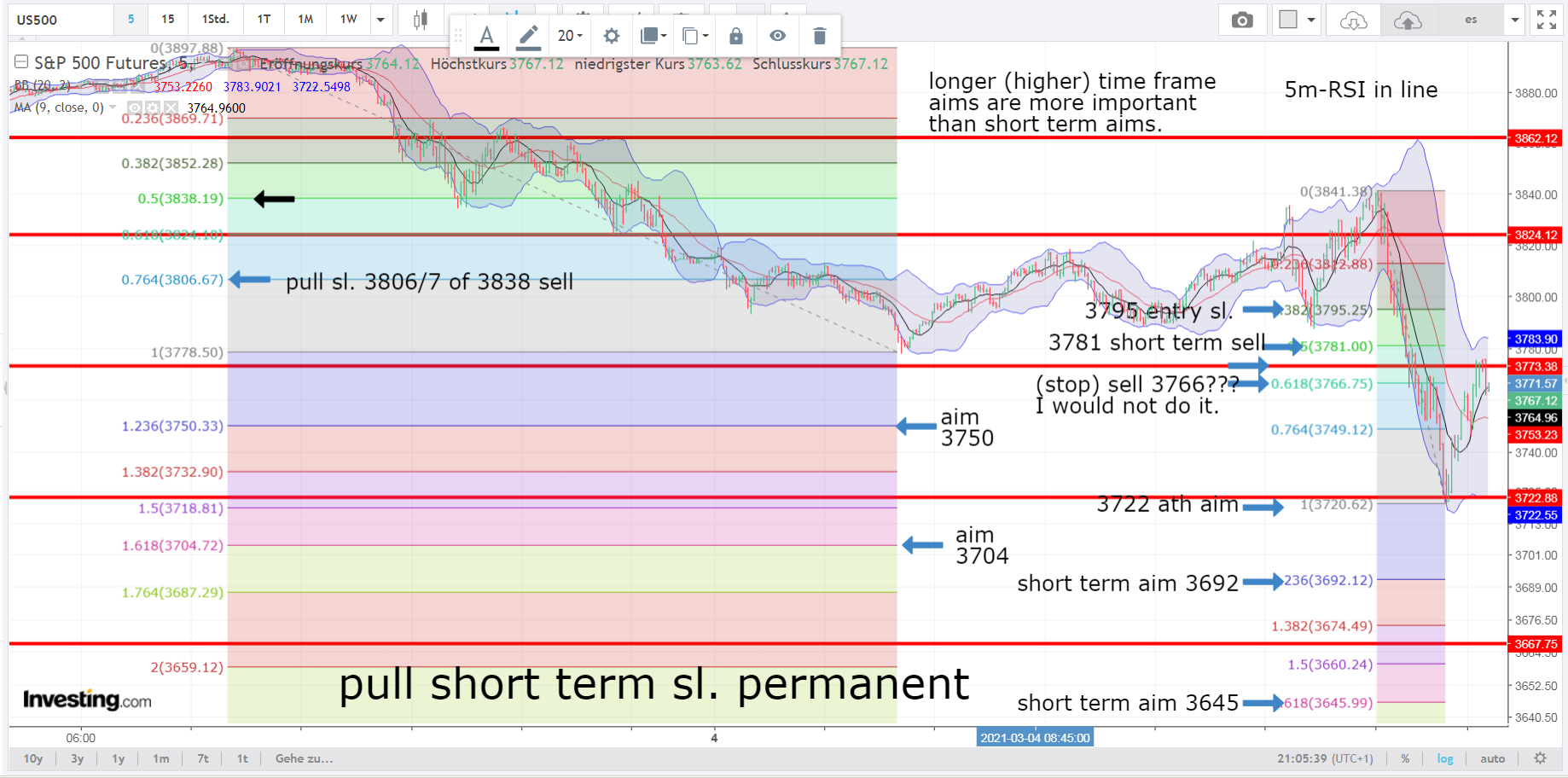Open 'Gehe zu...' date navigation

(304, 758)
